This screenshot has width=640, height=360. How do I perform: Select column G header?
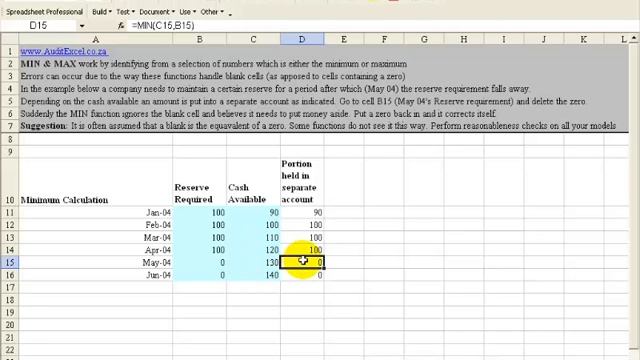coord(424,40)
